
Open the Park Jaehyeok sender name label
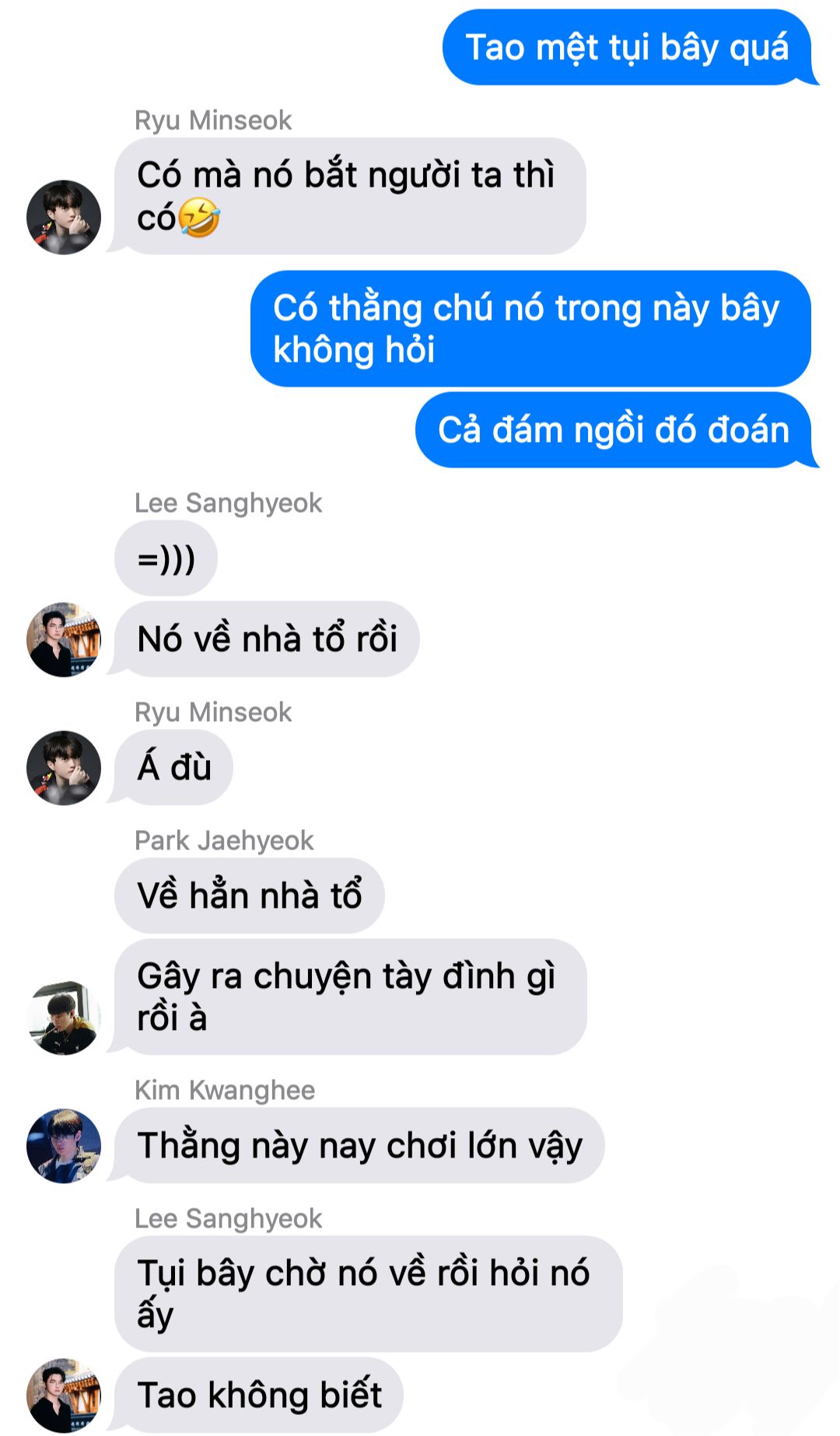pos(224,840)
